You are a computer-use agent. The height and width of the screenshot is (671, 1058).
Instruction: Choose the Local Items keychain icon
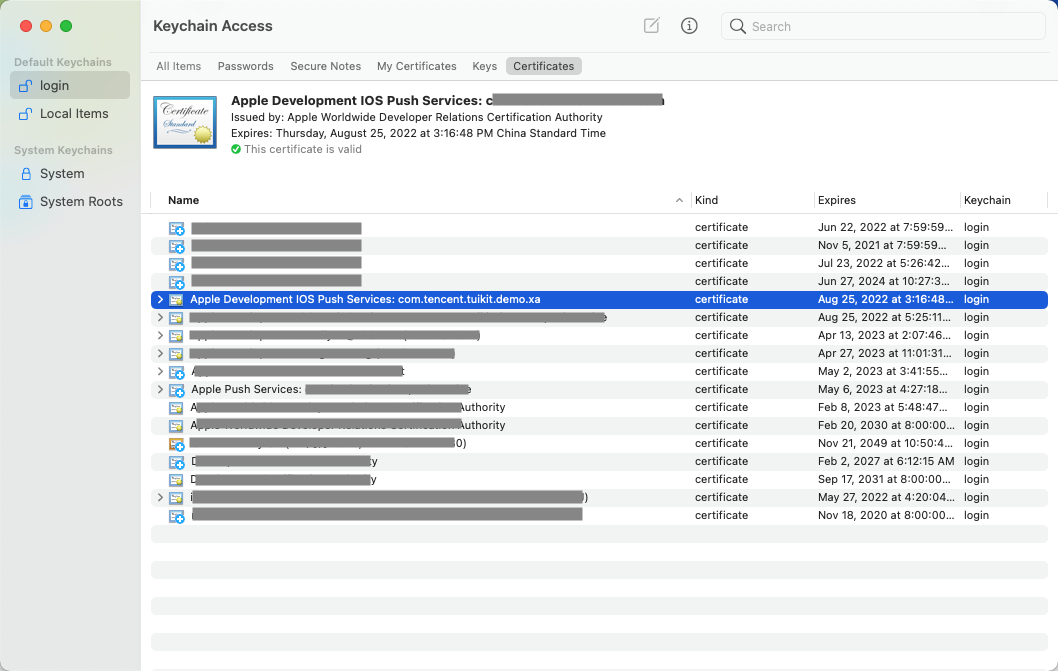[25, 114]
